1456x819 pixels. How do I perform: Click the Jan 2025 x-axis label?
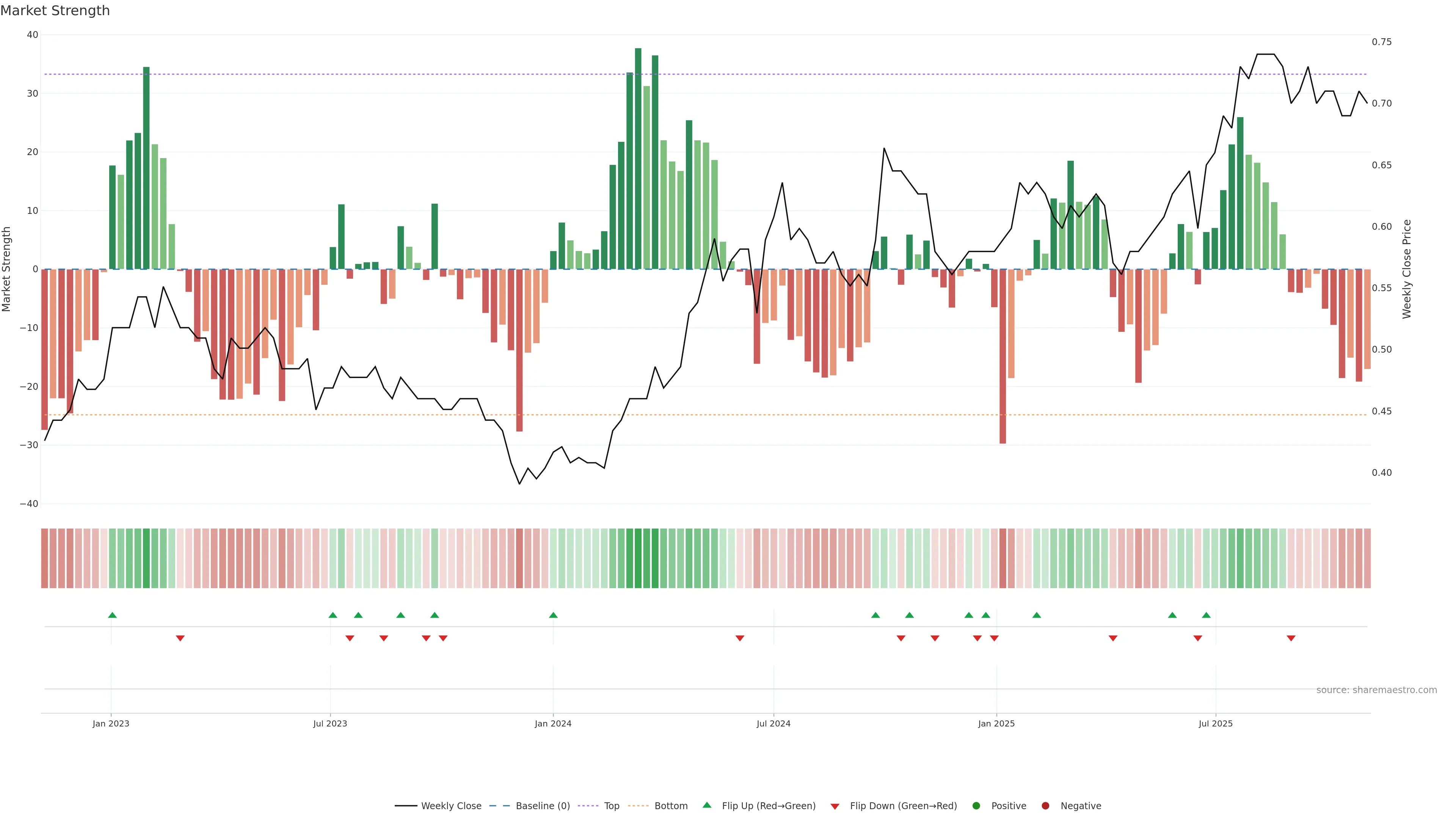pyautogui.click(x=996, y=723)
